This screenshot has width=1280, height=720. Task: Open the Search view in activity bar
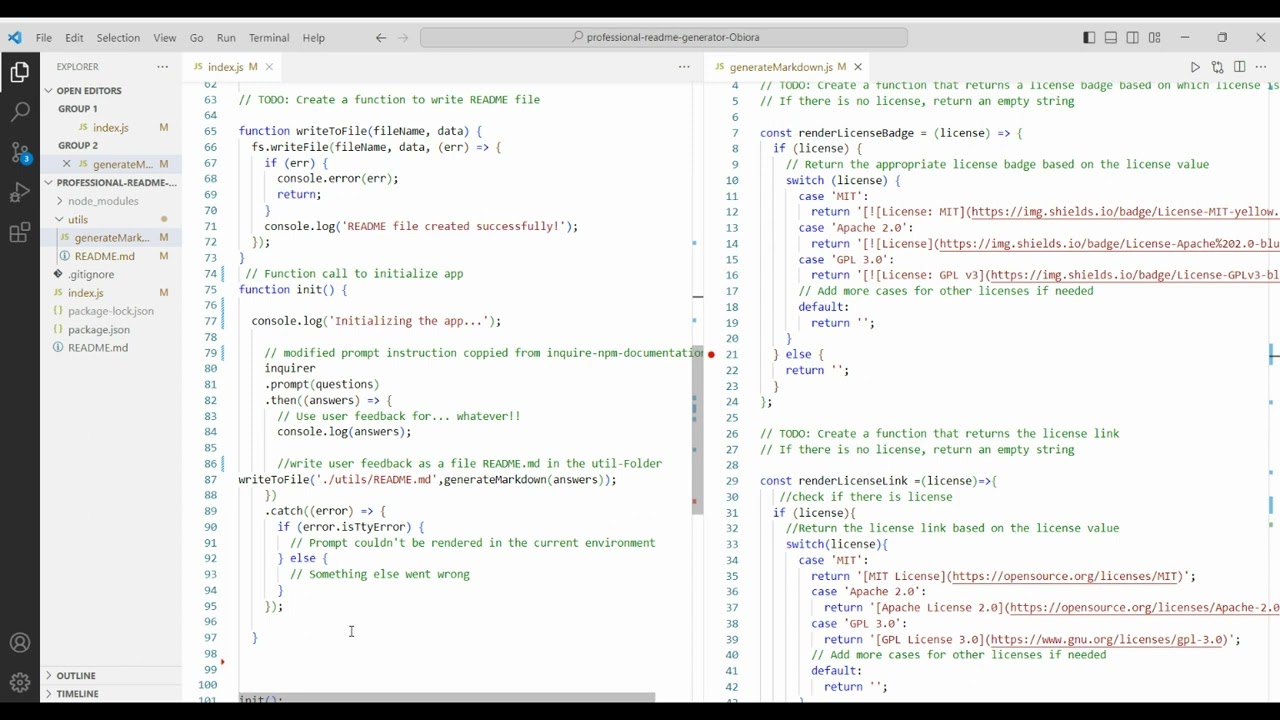20,112
